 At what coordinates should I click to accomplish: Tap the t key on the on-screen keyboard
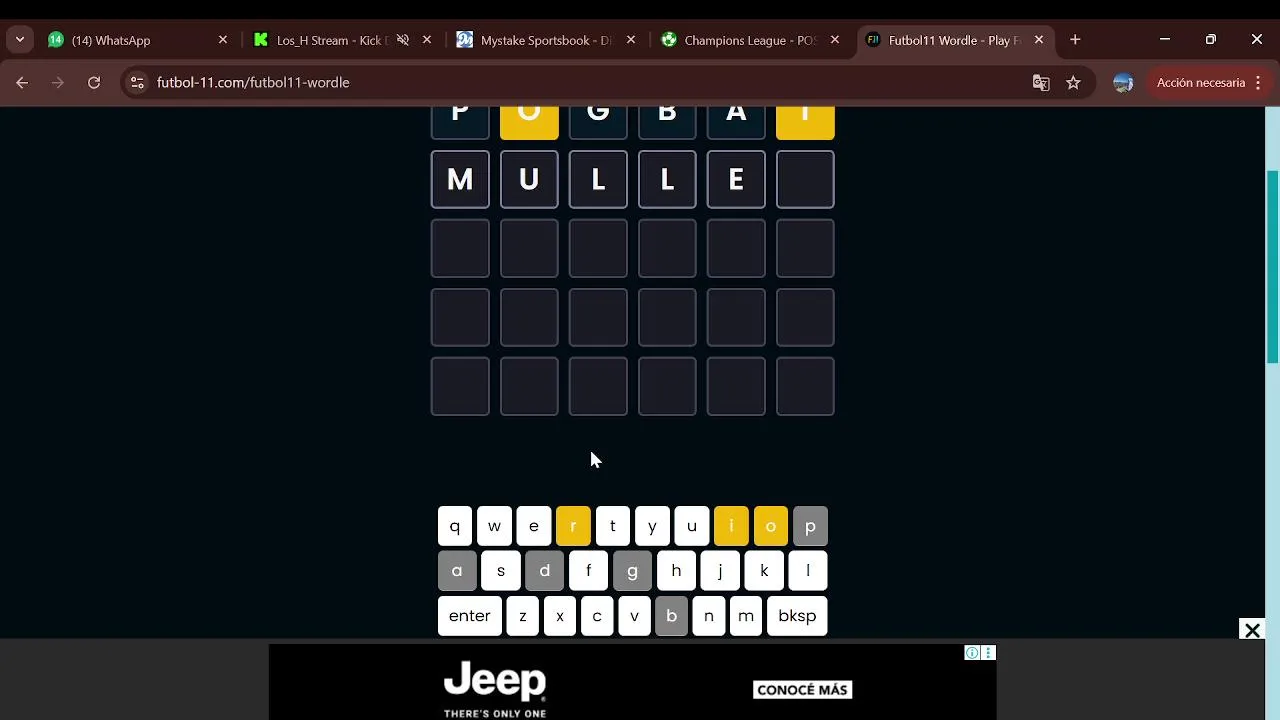tap(613, 526)
